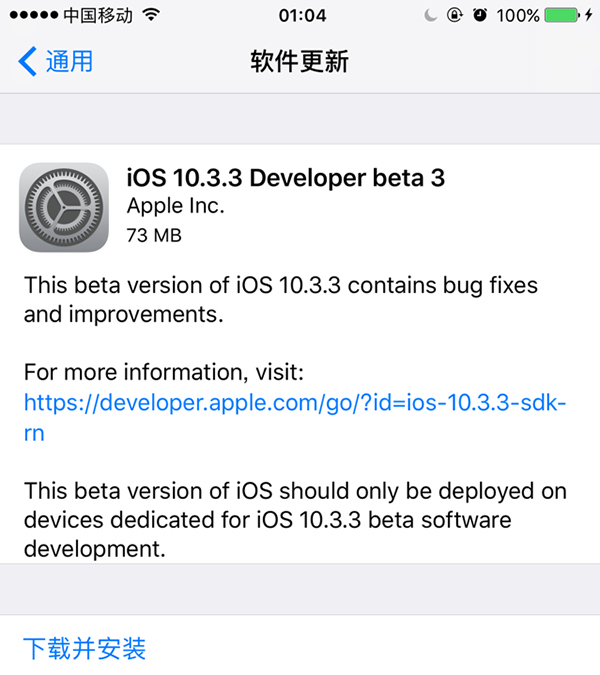The height and width of the screenshot is (675, 600).
Task: Tap 下载并安装 to download and install
Action: (85, 648)
